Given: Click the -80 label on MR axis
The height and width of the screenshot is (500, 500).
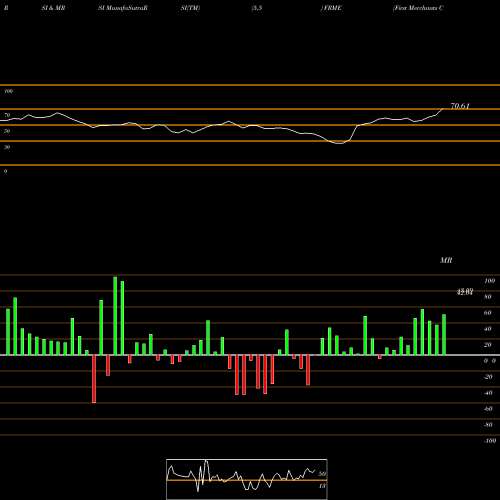Looking at the screenshot, I should [488, 425].
